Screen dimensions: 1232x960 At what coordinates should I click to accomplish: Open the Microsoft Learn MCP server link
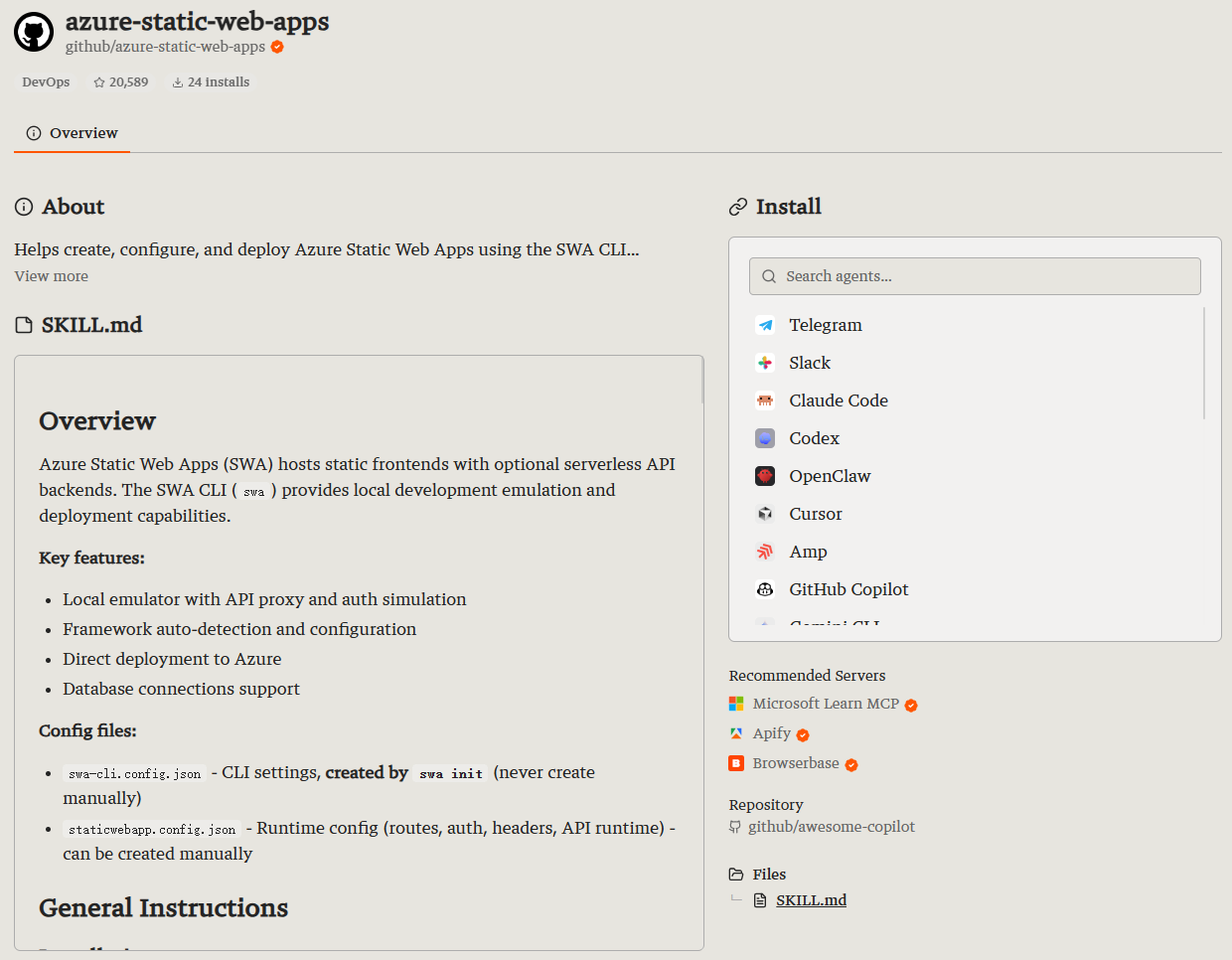pyautogui.click(x=826, y=704)
